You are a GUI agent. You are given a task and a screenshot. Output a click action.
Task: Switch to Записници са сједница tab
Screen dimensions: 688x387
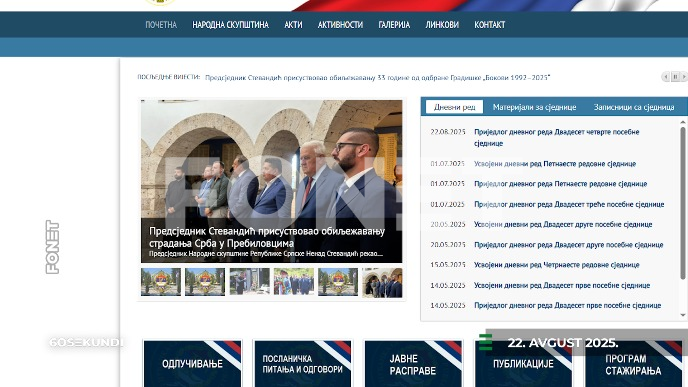634,107
